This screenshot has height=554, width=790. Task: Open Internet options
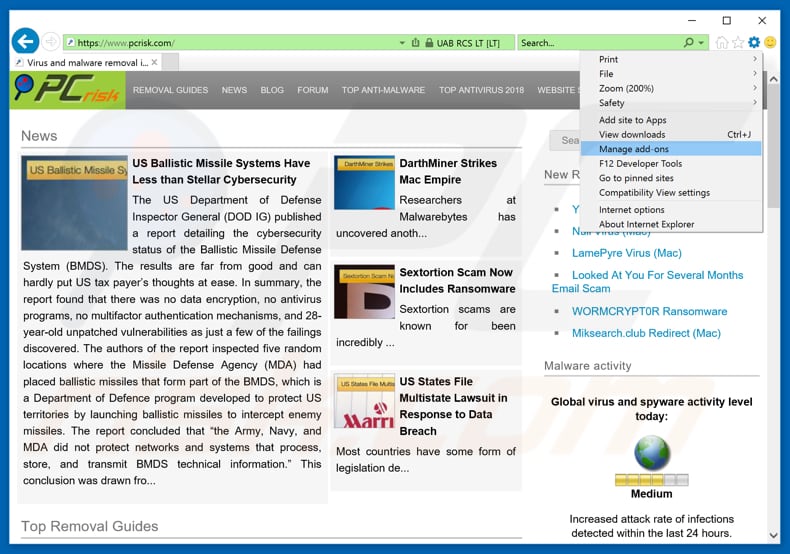(x=671, y=210)
